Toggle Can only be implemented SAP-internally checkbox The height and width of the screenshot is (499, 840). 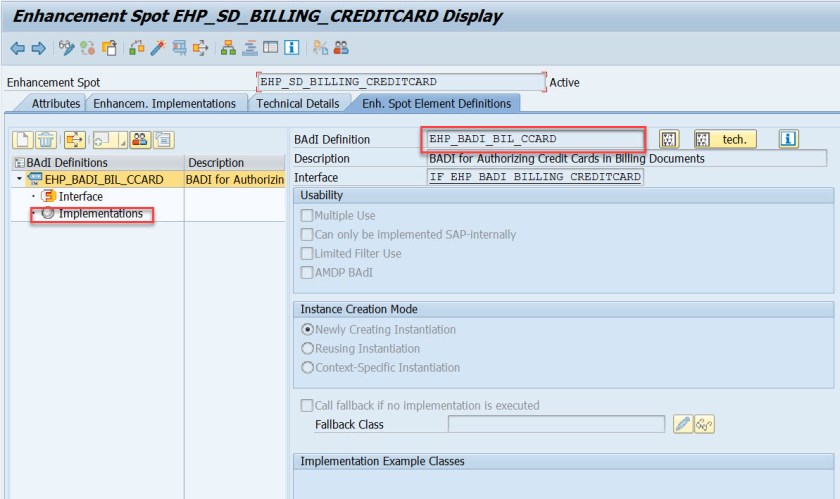point(307,235)
